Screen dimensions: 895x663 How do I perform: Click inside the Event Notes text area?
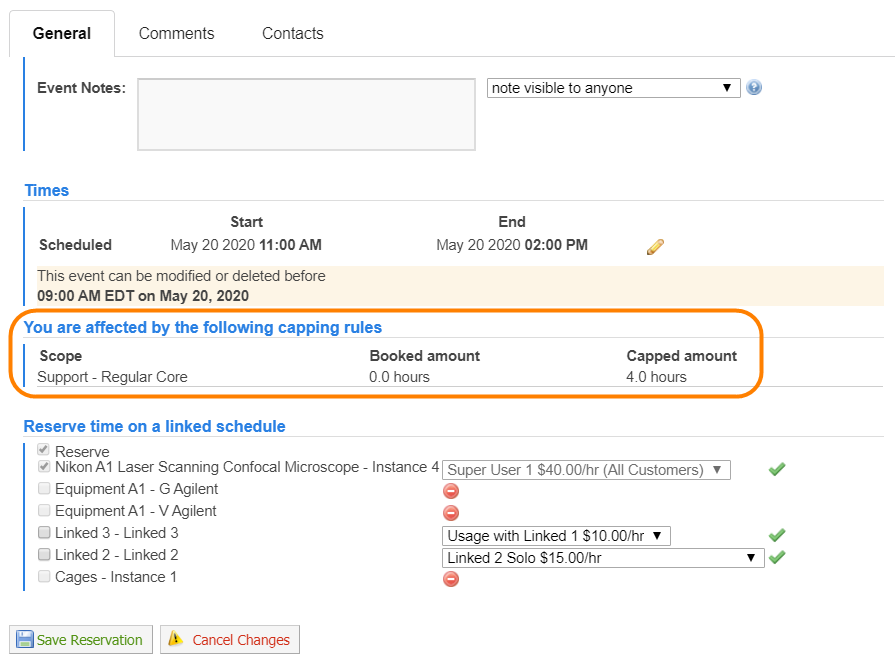coord(306,114)
